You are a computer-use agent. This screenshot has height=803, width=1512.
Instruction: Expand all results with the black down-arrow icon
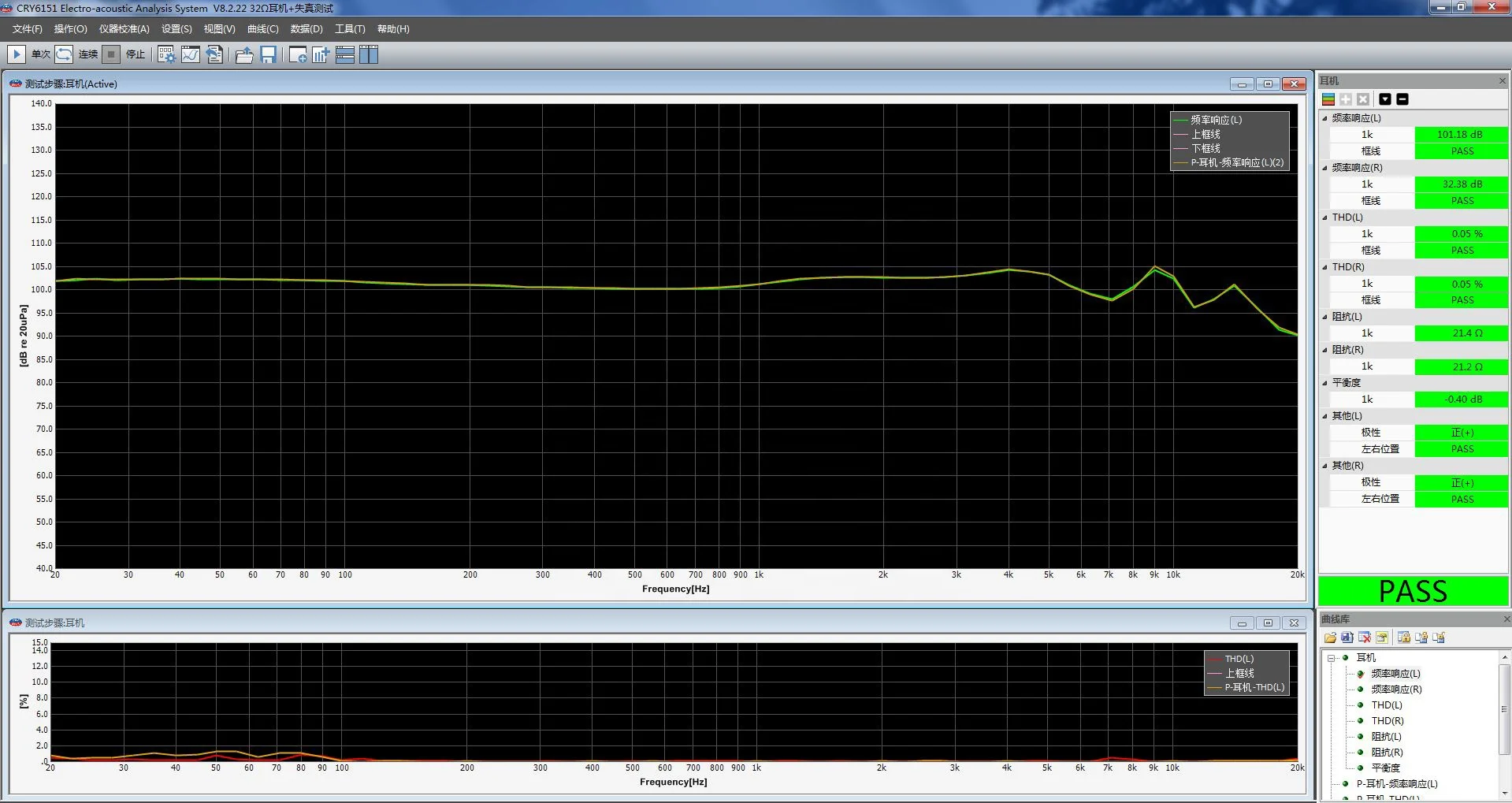[1385, 99]
